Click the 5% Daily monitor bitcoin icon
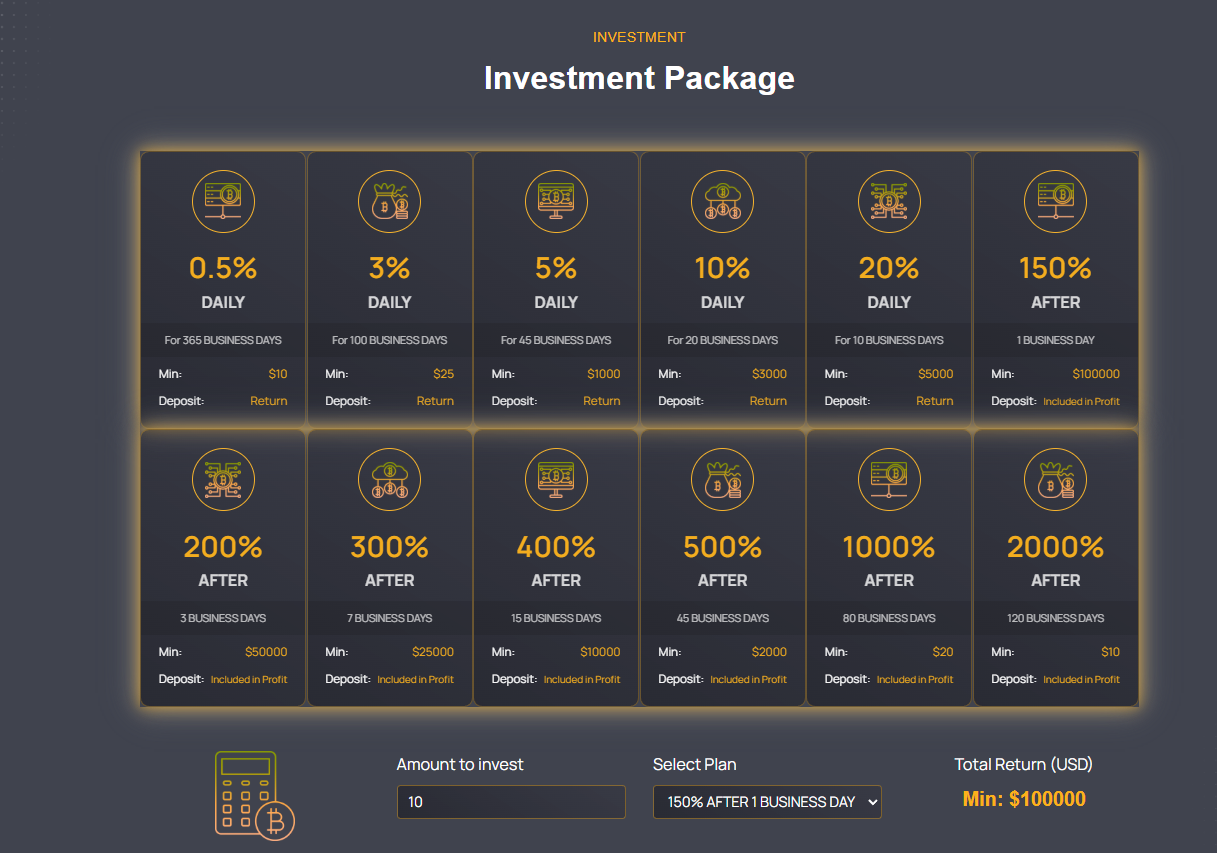This screenshot has height=853, width=1217. (556, 201)
